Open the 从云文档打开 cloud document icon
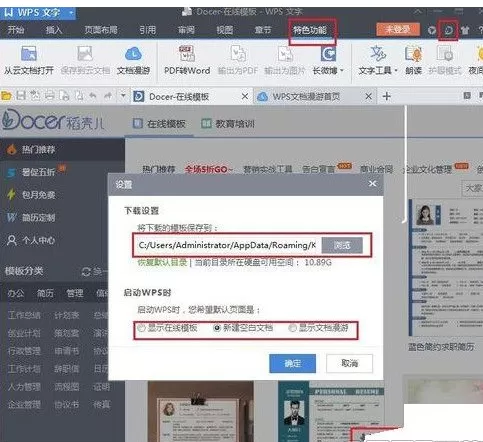 click(29, 60)
